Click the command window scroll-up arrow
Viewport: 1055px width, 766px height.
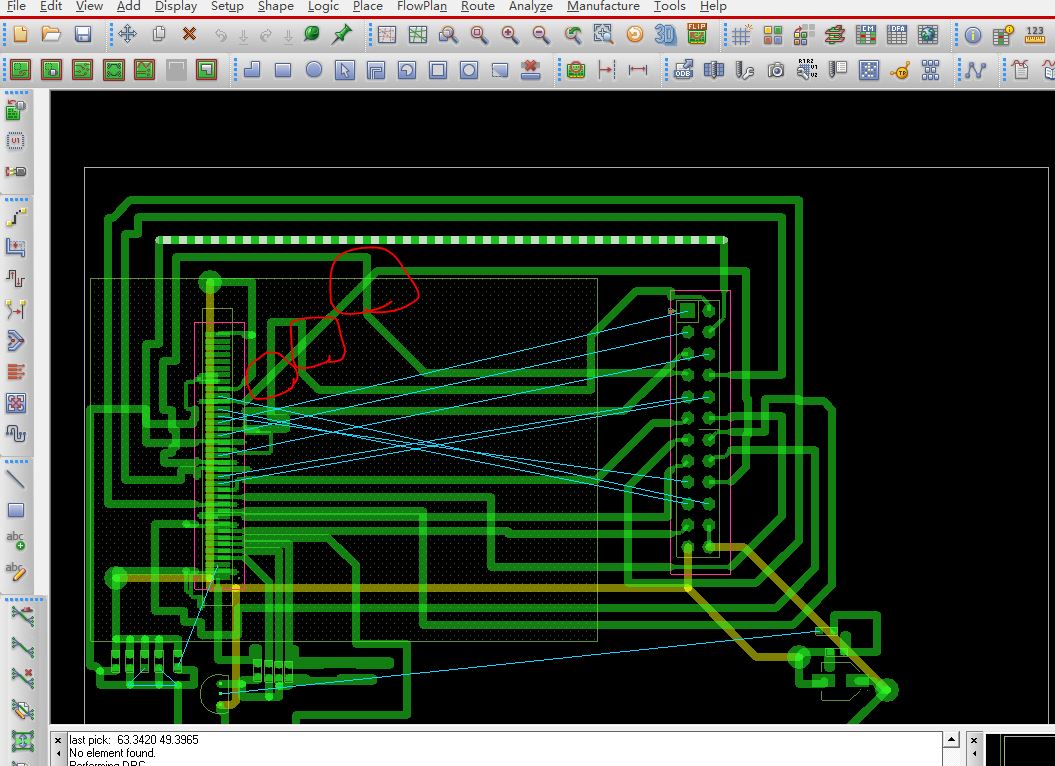[x=951, y=740]
